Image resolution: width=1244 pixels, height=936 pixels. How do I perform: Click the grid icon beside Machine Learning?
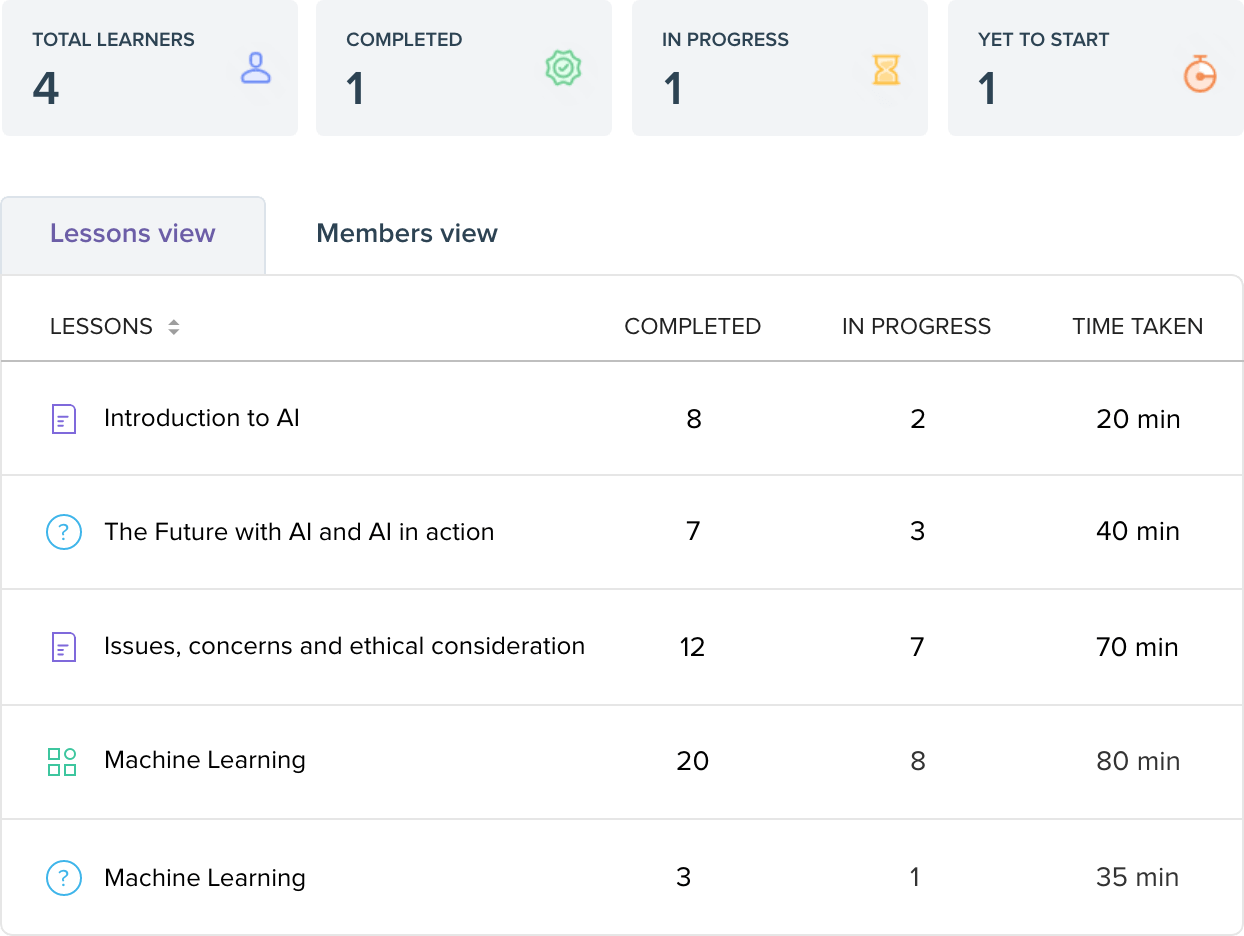pyautogui.click(x=62, y=761)
